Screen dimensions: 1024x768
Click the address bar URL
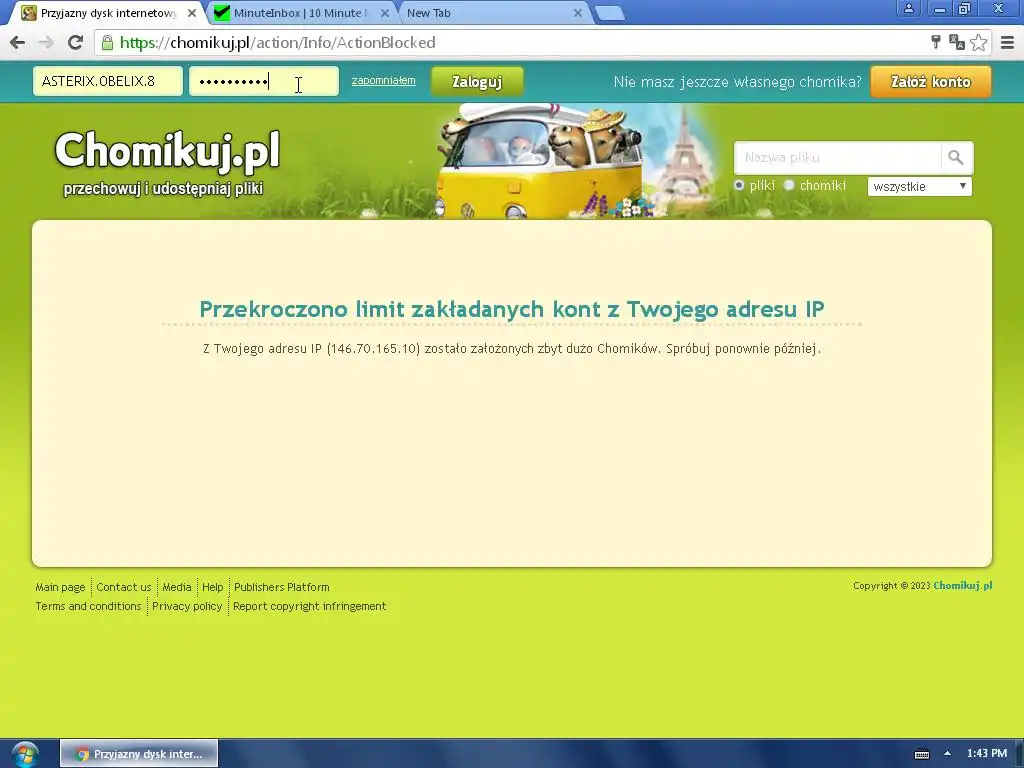click(278, 42)
